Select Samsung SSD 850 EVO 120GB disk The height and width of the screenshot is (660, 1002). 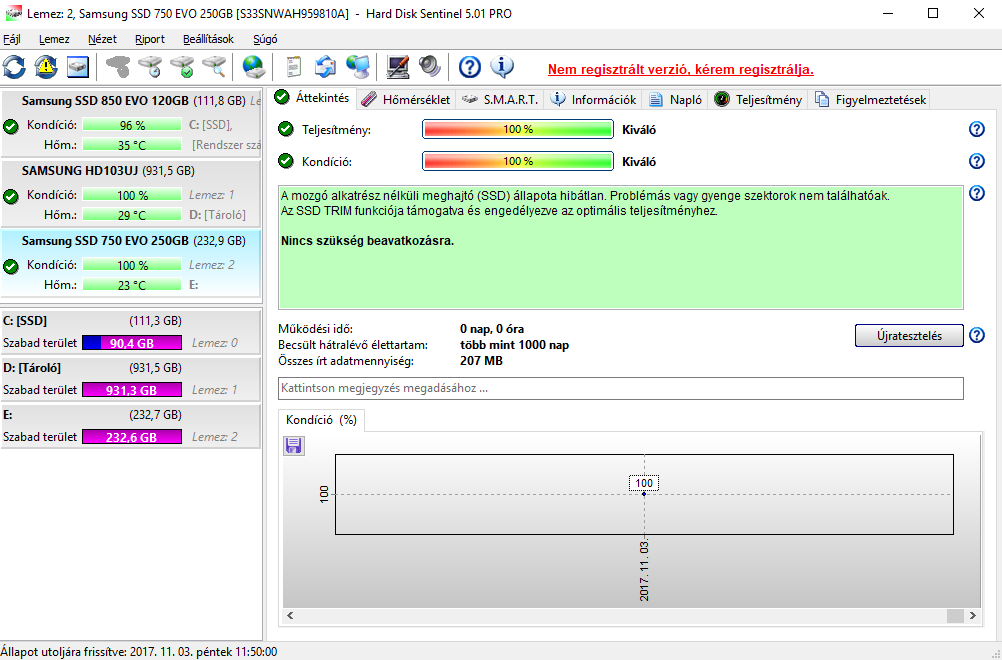[131, 124]
